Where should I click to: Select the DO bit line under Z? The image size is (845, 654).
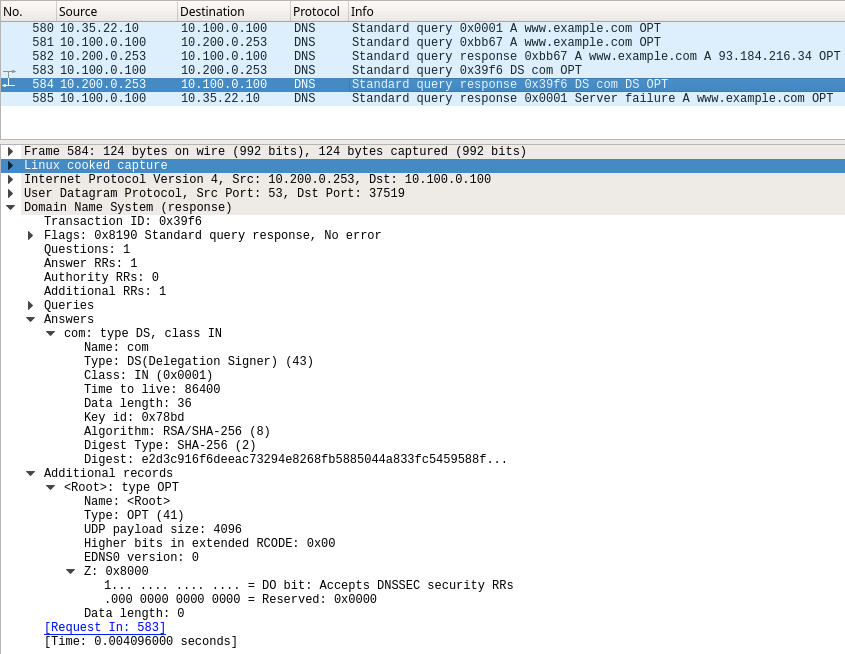[308, 586]
